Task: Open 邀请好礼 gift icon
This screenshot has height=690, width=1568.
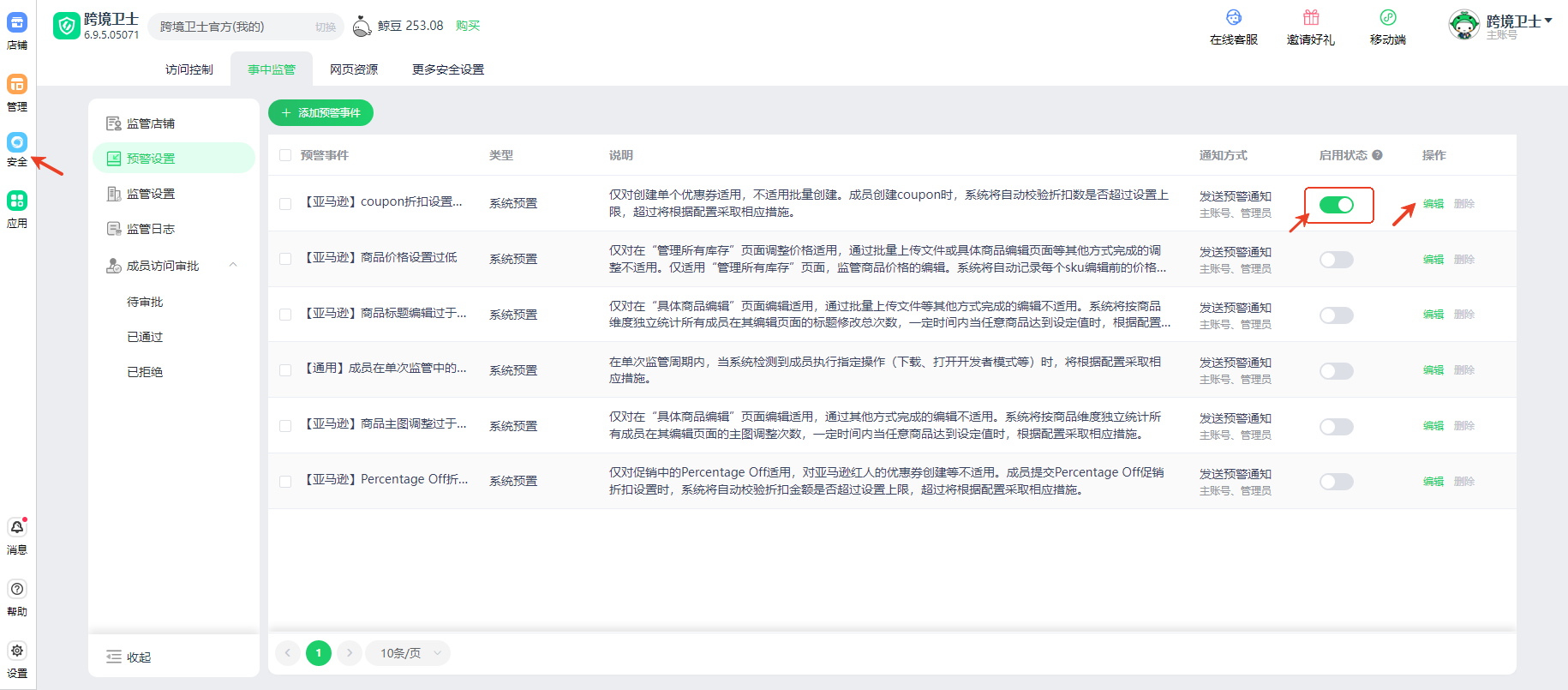Action: (x=1311, y=17)
